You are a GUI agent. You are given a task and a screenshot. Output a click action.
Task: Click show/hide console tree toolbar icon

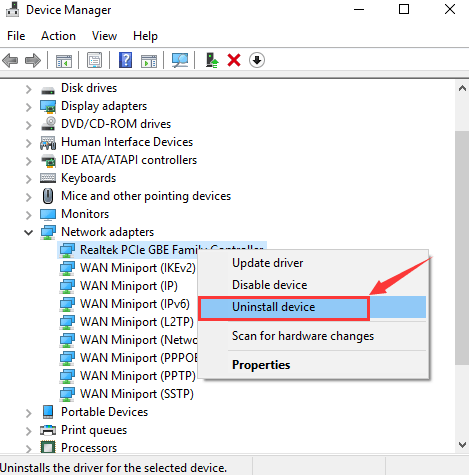[64, 61]
